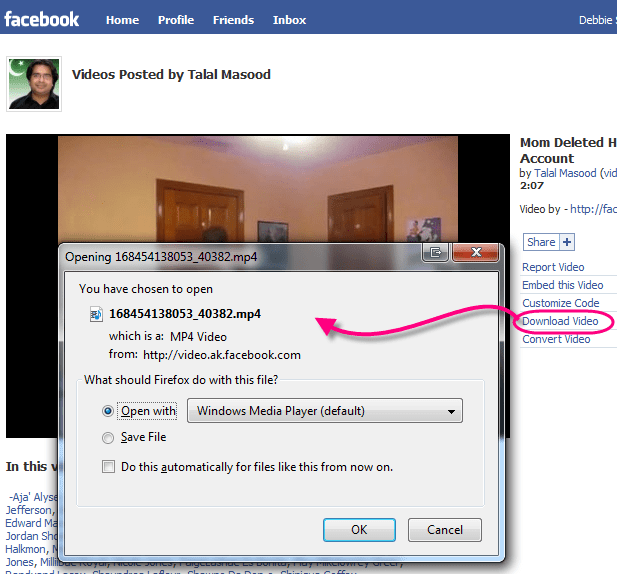Click the MP4 Video type text
617x574 pixels.
(198, 336)
